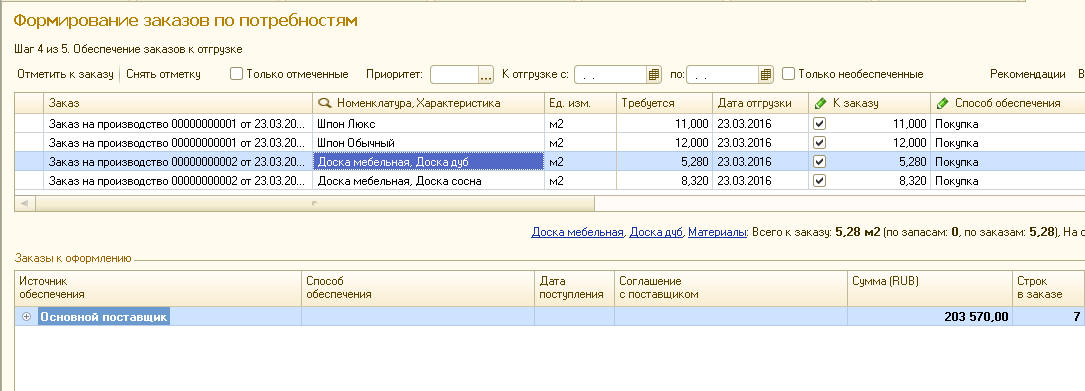1085x391 pixels.
Task: Uncheck К заказу for Доска дуб row
Action: 820,161
